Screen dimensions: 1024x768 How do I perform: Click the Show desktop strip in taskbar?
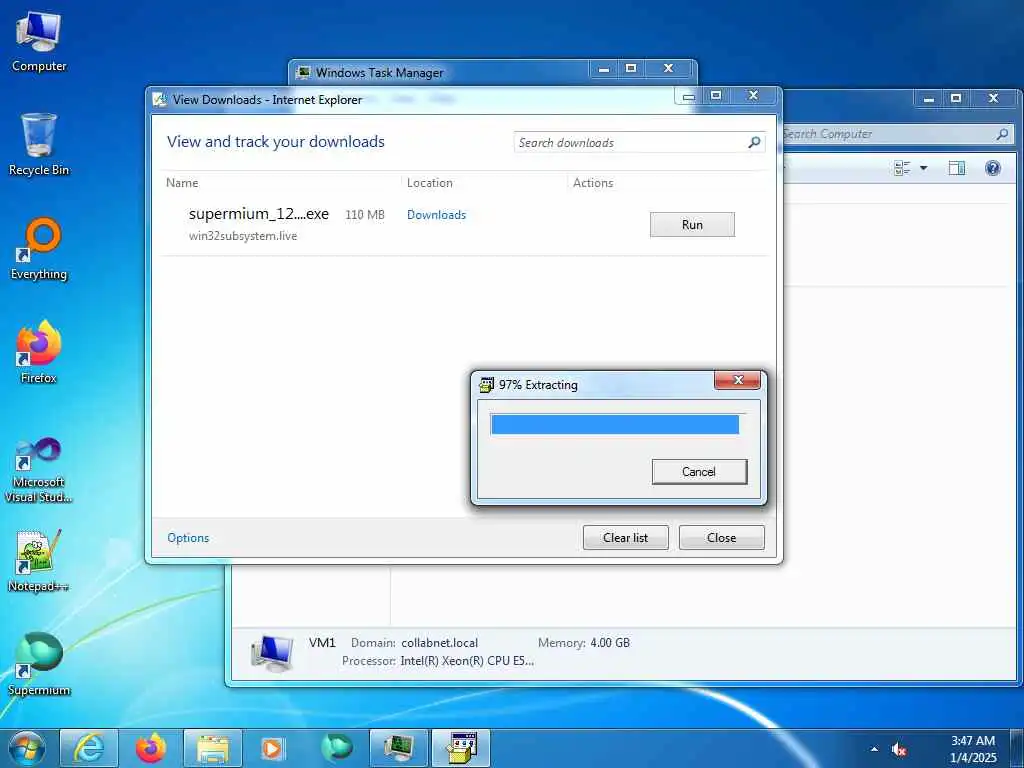(x=1017, y=748)
